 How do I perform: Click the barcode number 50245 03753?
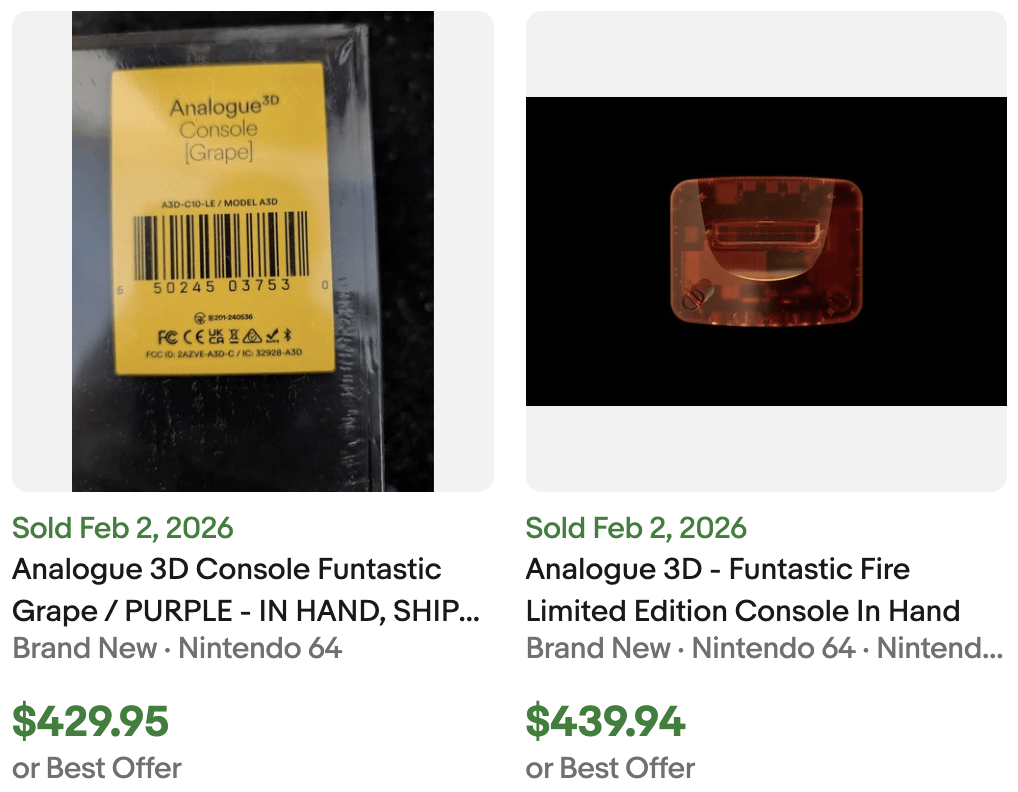[222, 286]
